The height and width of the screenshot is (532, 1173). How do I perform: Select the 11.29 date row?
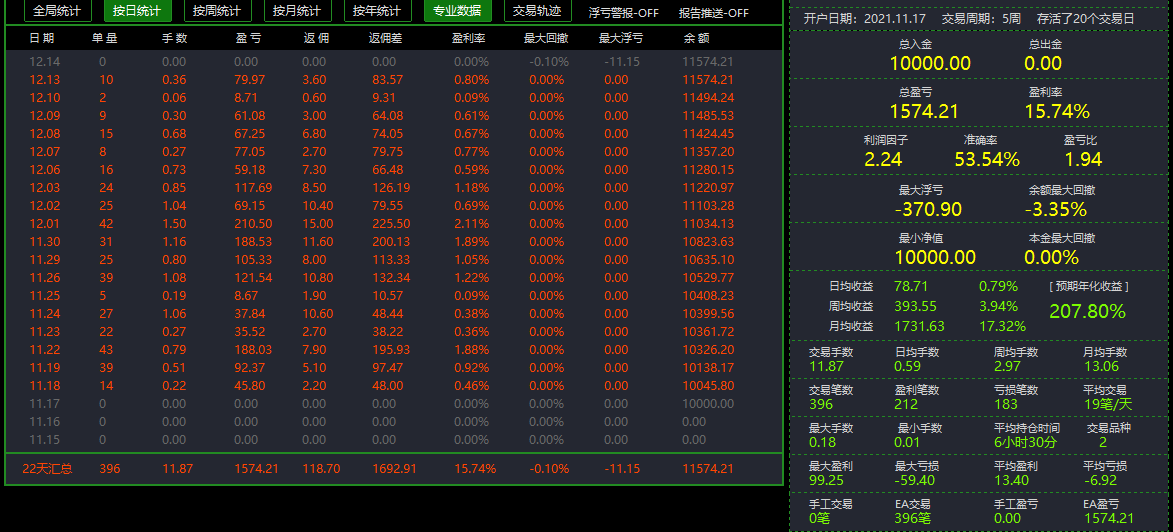393,259
